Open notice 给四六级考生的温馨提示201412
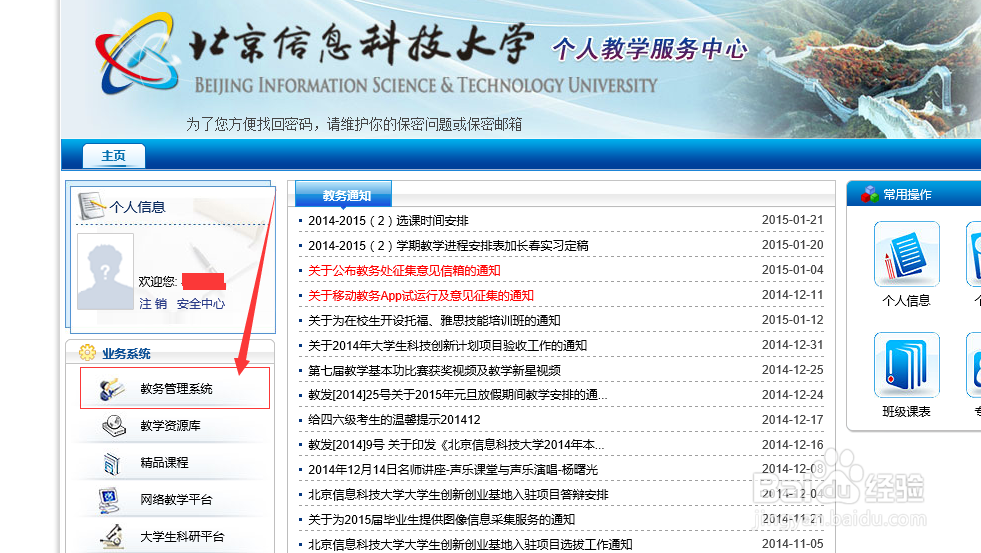Screen dimensions: 981x553 pyautogui.click(x=394, y=420)
